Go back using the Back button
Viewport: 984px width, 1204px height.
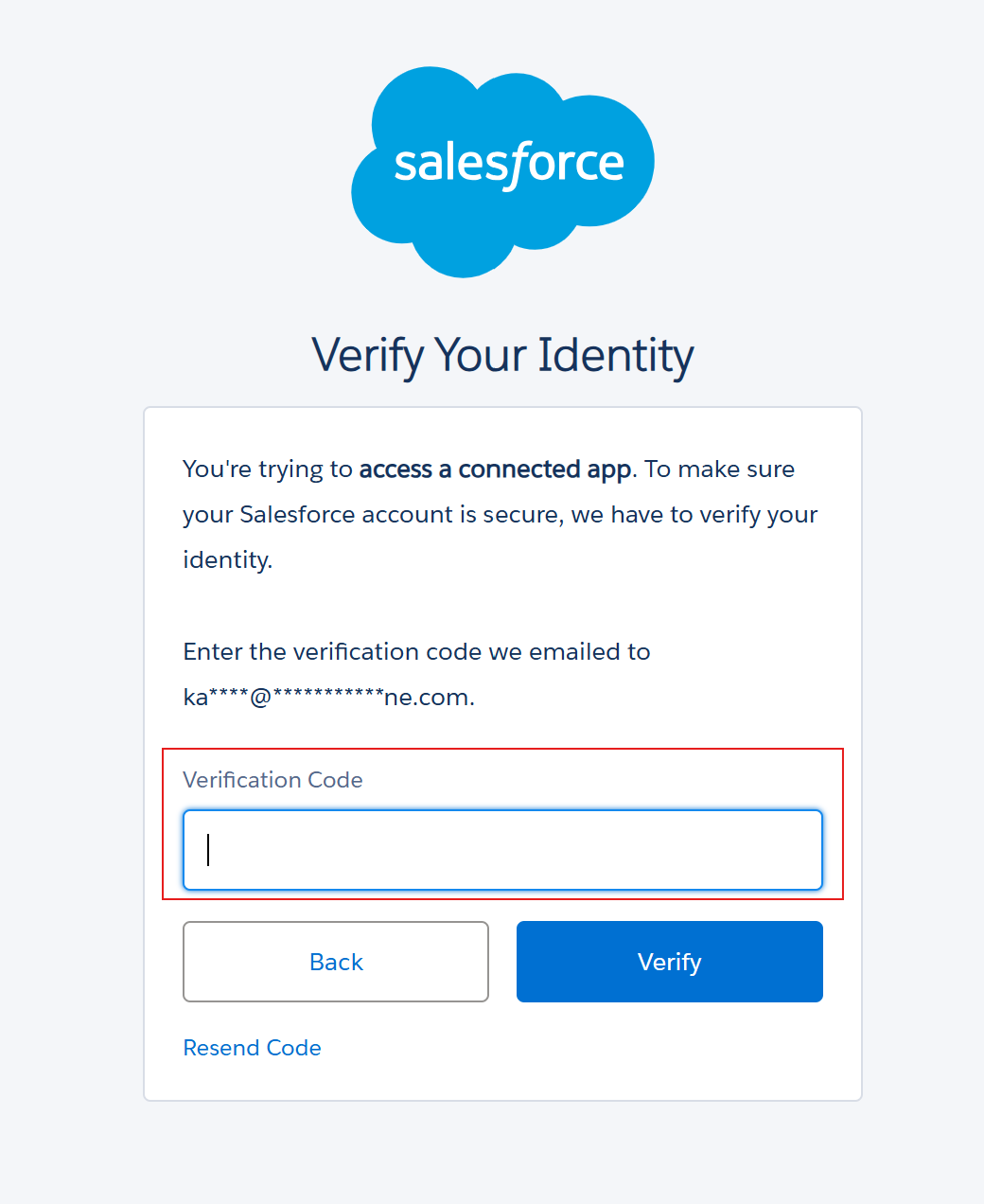pyautogui.click(x=336, y=962)
